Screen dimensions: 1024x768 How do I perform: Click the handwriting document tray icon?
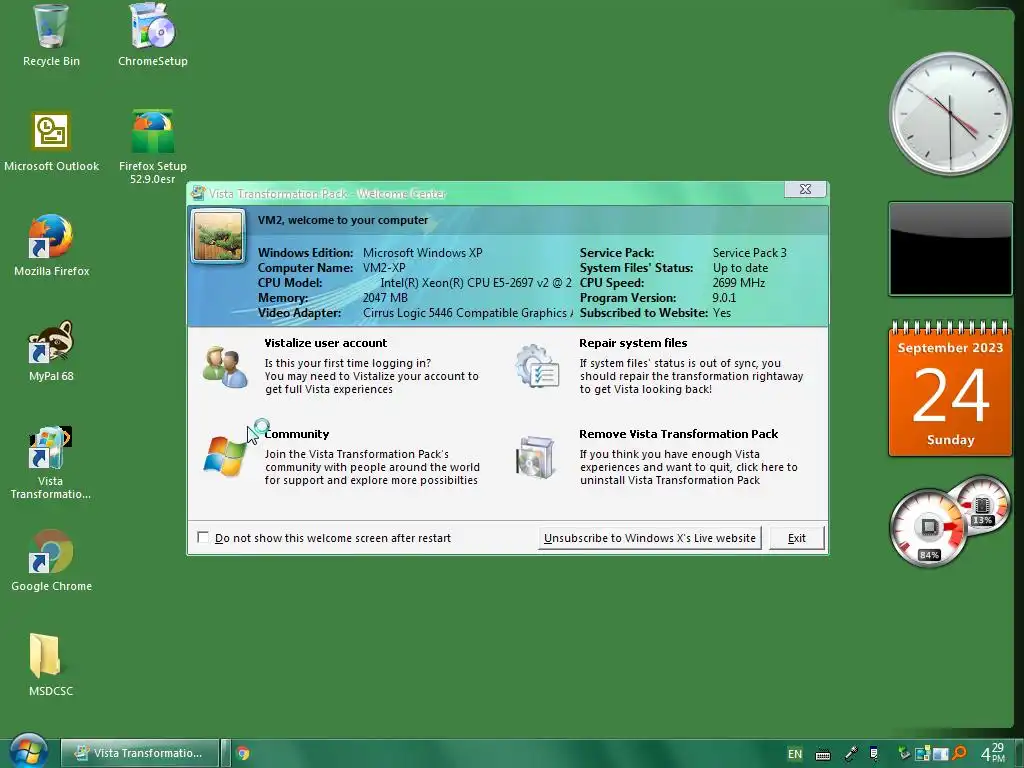tap(874, 754)
